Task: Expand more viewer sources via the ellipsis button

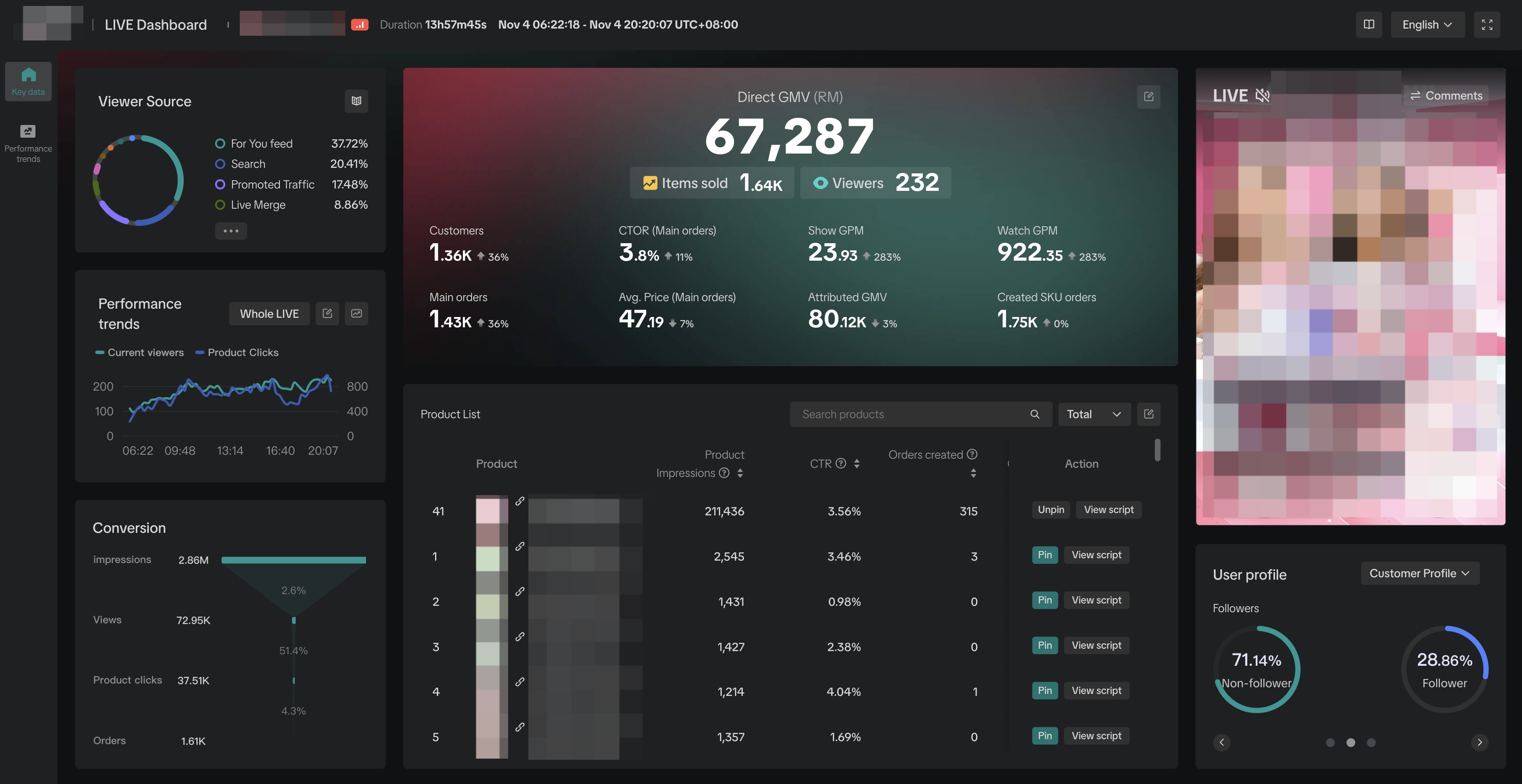Action: pyautogui.click(x=231, y=231)
